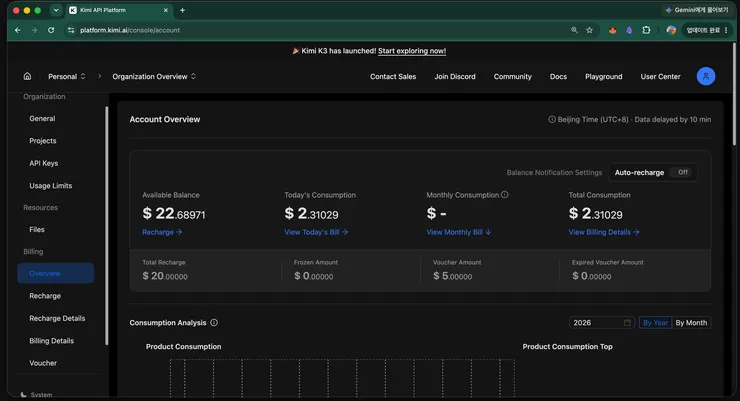Close the Kimi API Platform tab
Image resolution: width=740 pixels, height=401 pixels.
pyautogui.click(x=166, y=10)
